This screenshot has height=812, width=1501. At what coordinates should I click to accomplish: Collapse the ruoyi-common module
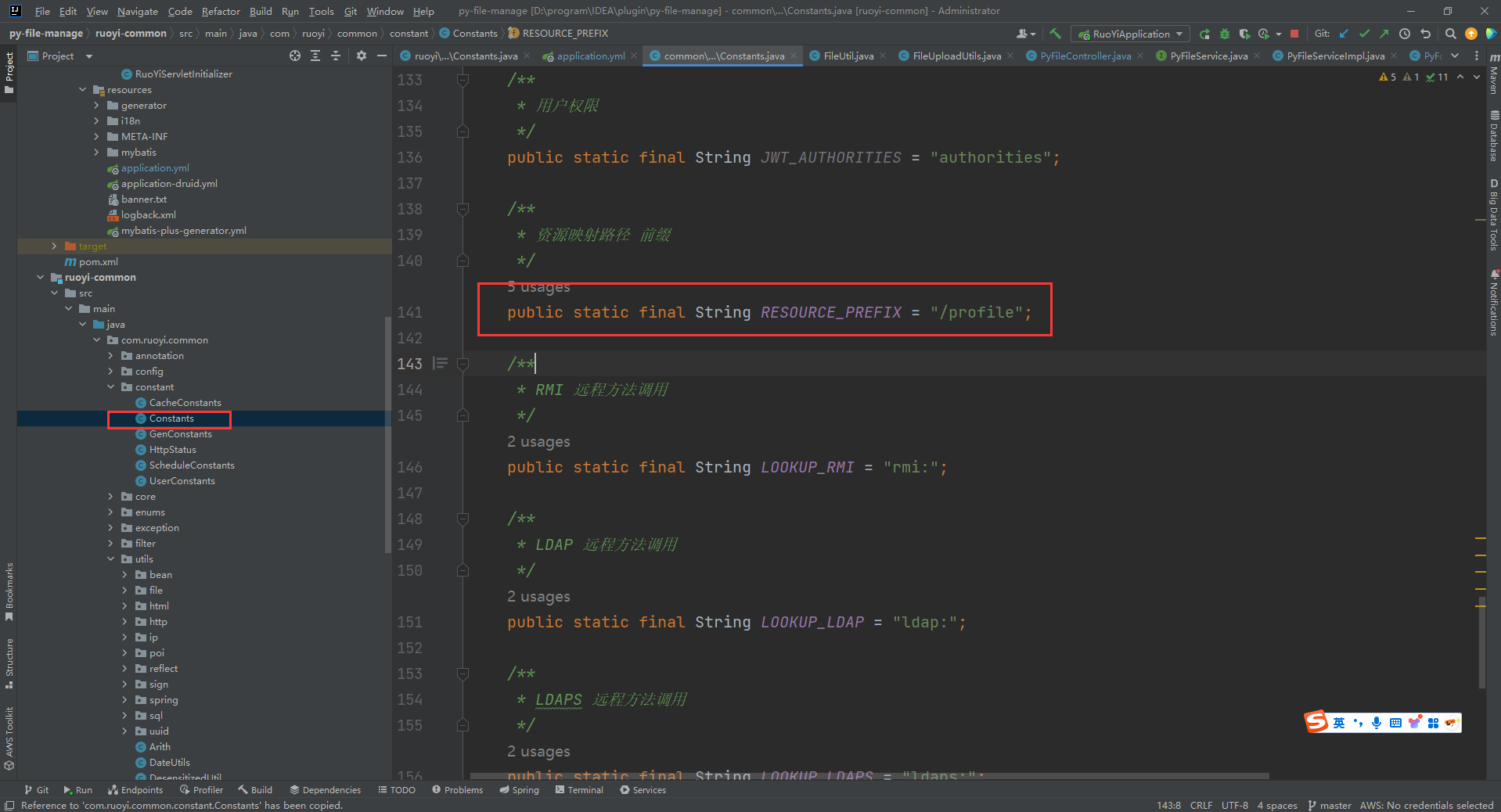40,278
